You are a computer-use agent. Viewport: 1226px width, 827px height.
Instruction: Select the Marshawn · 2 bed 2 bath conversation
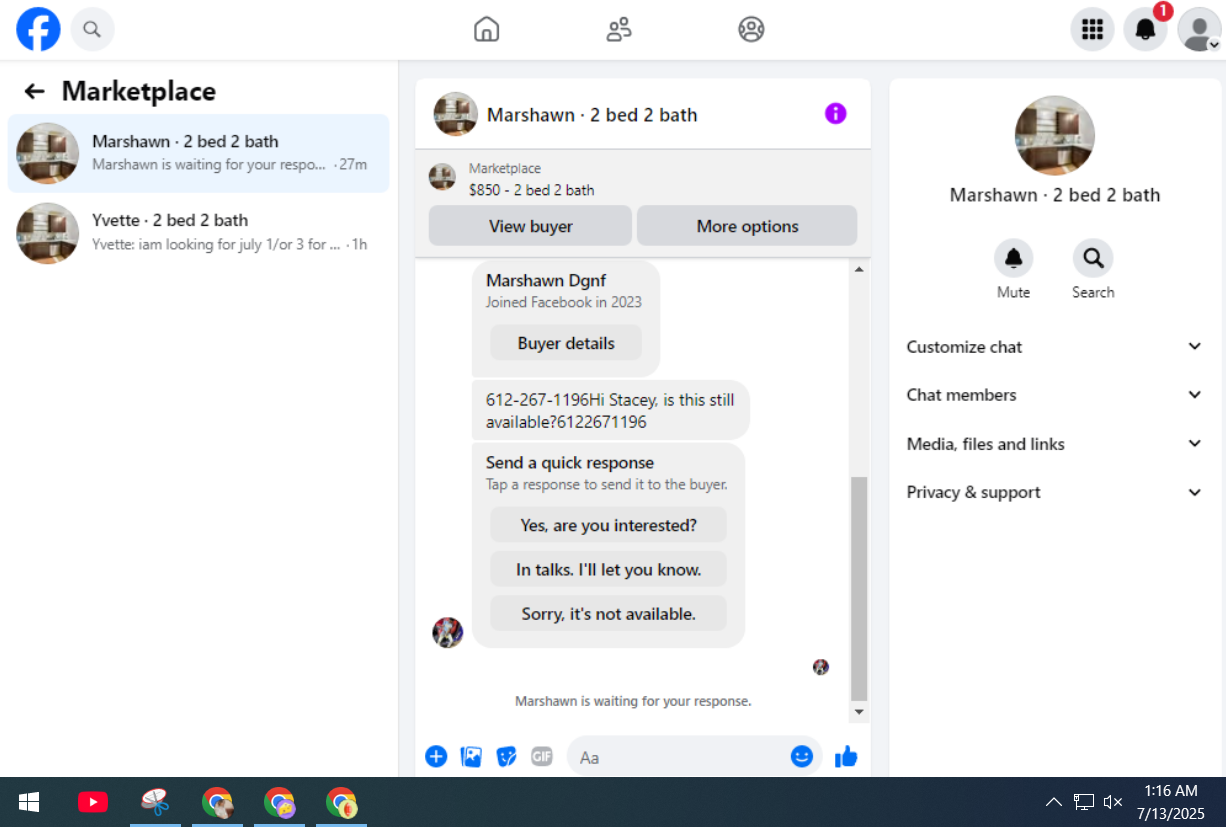(198, 153)
